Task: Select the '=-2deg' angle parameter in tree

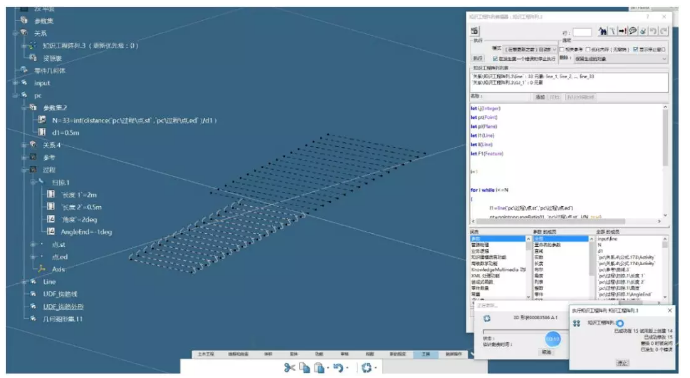Action: (x=79, y=219)
